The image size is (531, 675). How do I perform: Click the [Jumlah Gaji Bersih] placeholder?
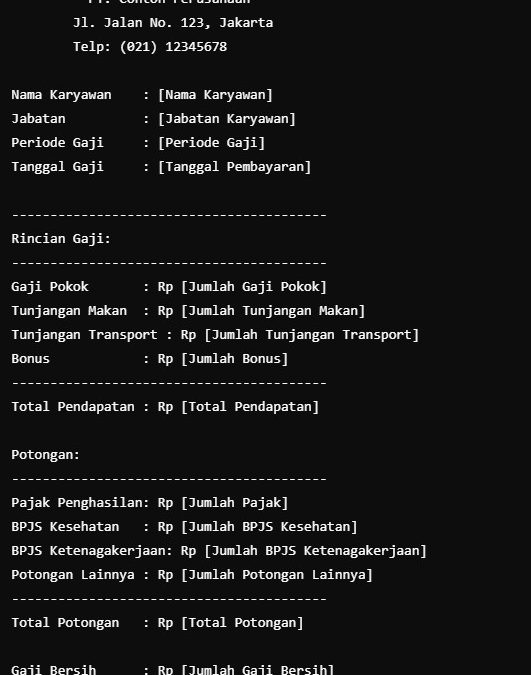tap(258, 669)
